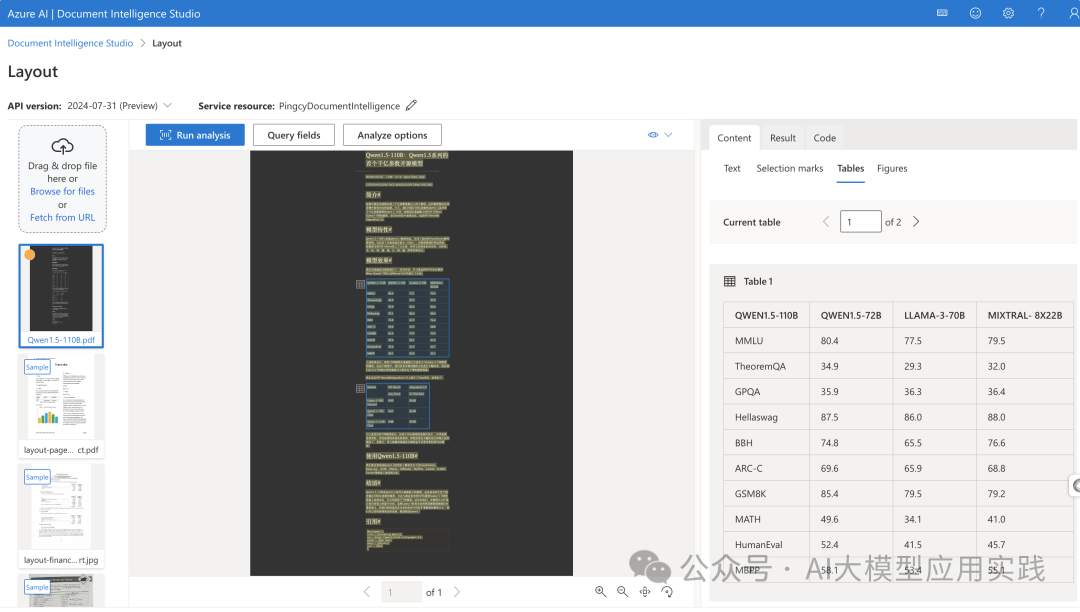Zoom in on the document preview
Viewport: 1080px width, 612px height.
pyautogui.click(x=601, y=591)
